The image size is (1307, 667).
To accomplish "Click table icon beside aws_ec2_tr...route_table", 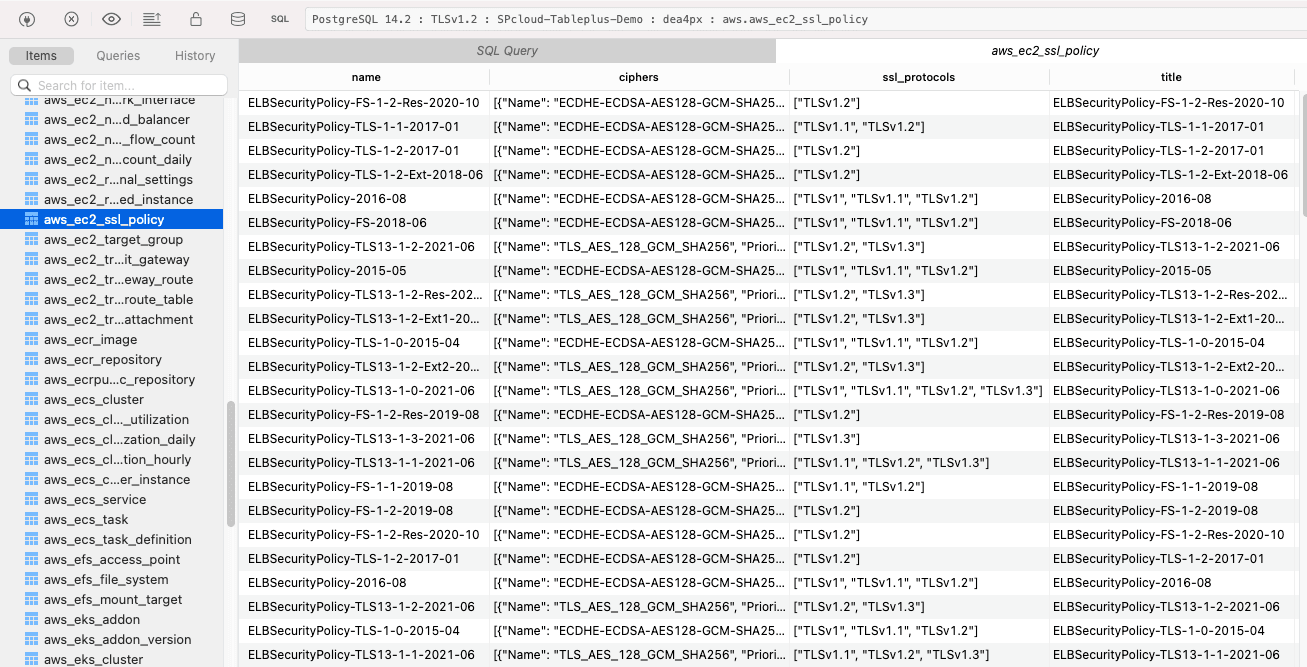I will click(31, 300).
